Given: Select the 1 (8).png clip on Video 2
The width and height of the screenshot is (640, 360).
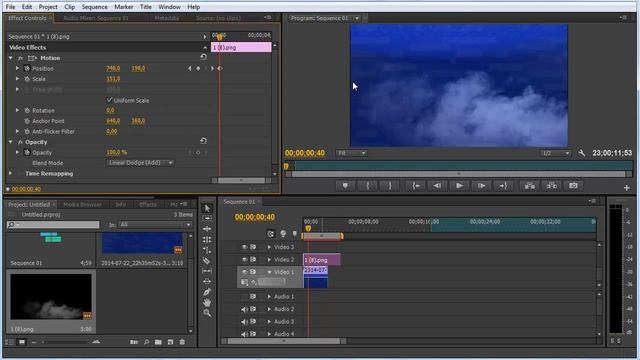Looking at the screenshot, I should tap(322, 260).
